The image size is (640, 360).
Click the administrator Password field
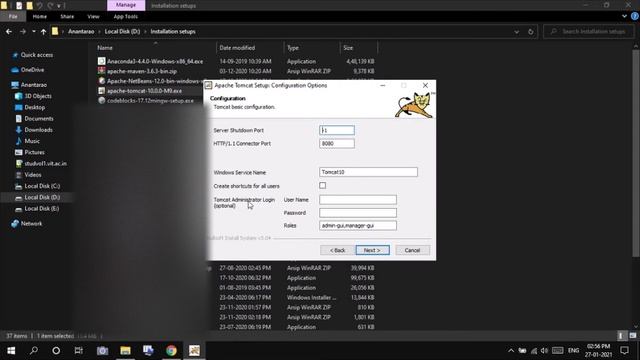pos(358,213)
